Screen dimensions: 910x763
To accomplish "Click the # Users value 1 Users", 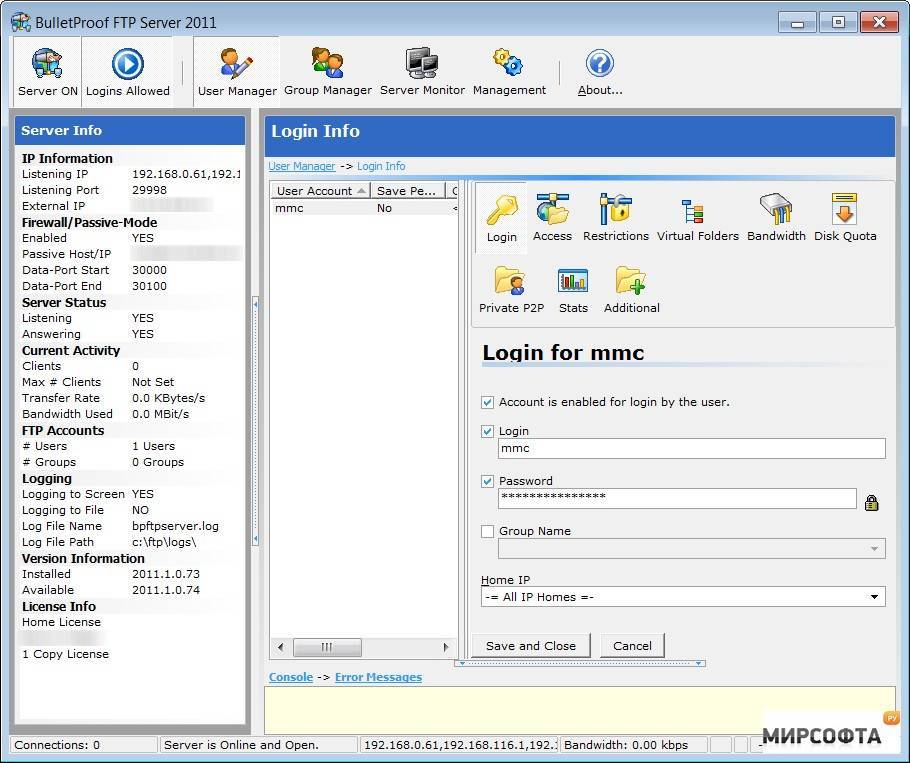I will 153,446.
